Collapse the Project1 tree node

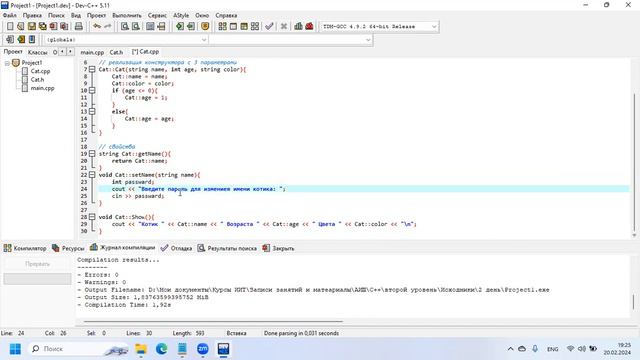pos(7,63)
